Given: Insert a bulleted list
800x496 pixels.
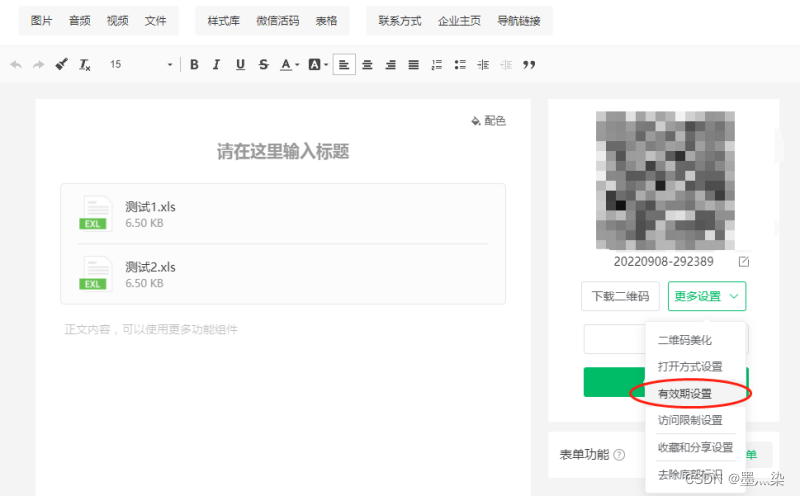Looking at the screenshot, I should tap(460, 65).
